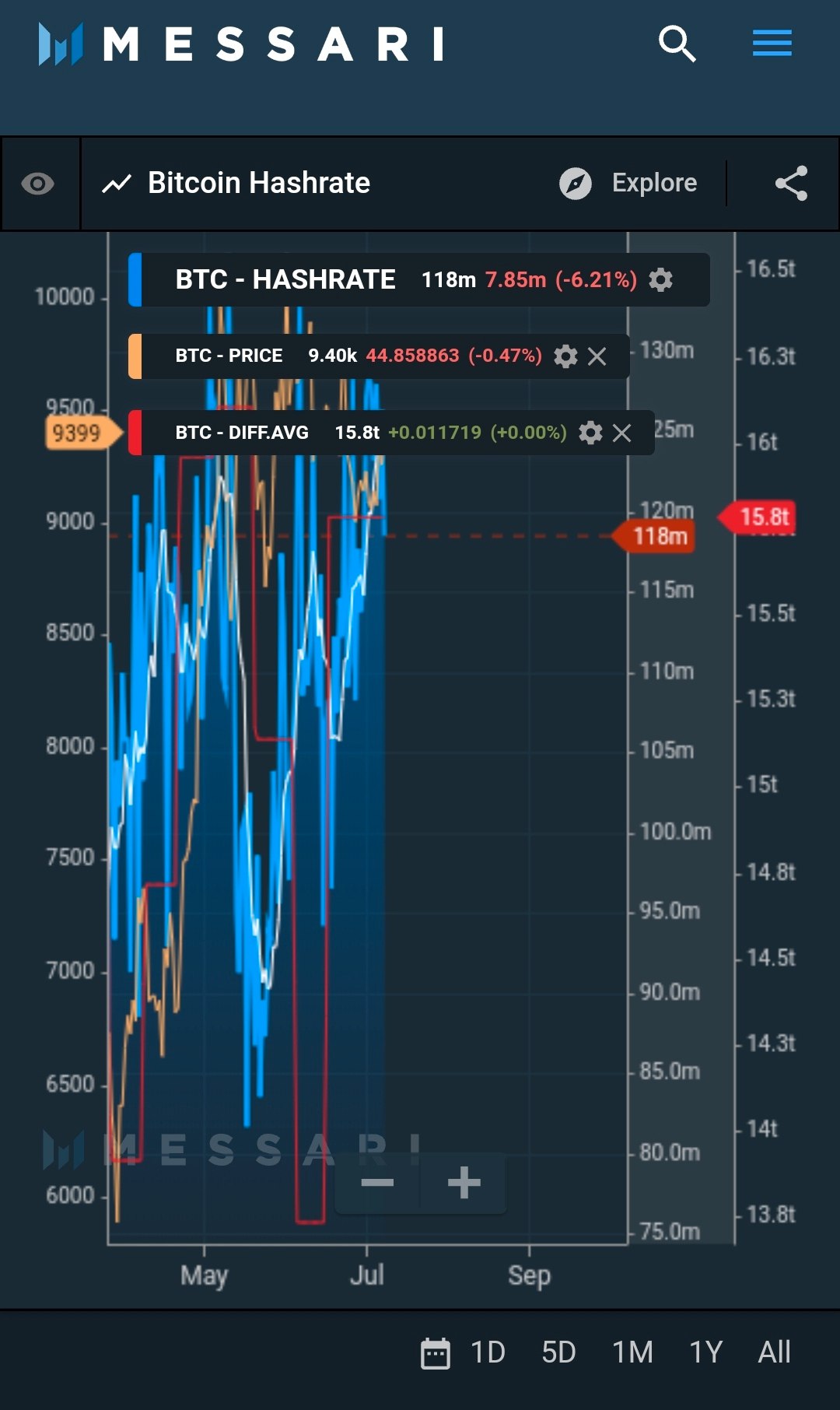Click the 16.5t difficulty axis label
The width and height of the screenshot is (840, 1410).
pos(771,269)
